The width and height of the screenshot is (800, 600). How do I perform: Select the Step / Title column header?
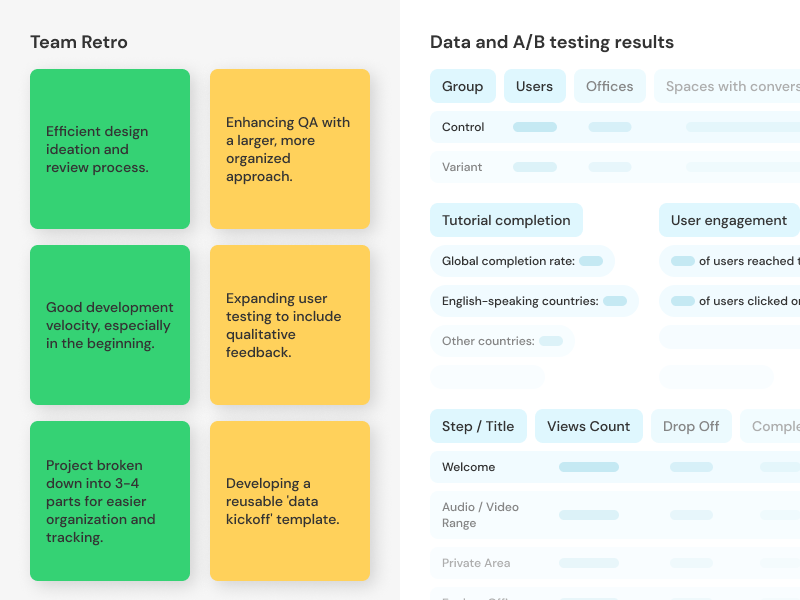[478, 426]
